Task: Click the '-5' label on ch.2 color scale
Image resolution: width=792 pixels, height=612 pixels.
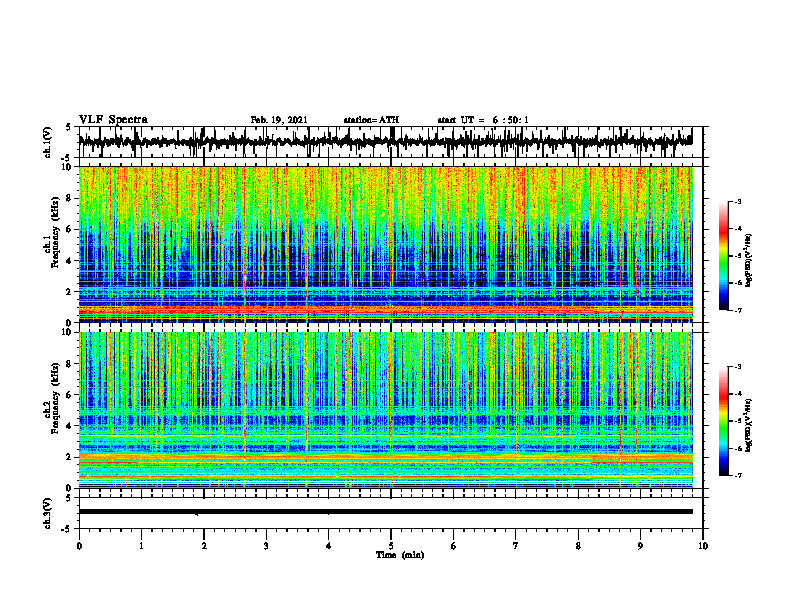Action: (x=737, y=421)
